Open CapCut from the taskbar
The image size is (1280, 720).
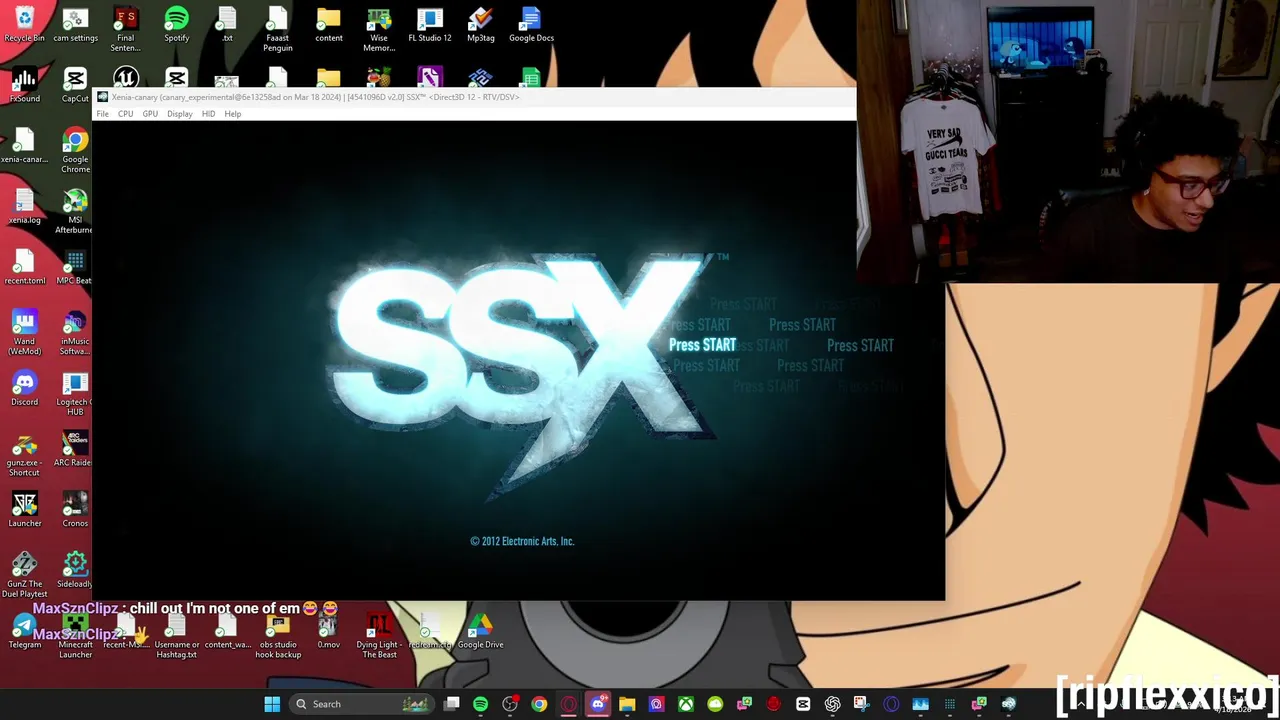click(803, 704)
